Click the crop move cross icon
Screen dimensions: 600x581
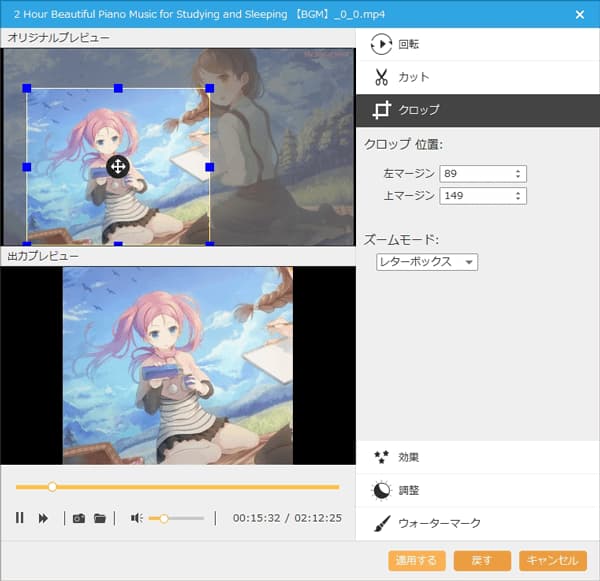pos(118,167)
